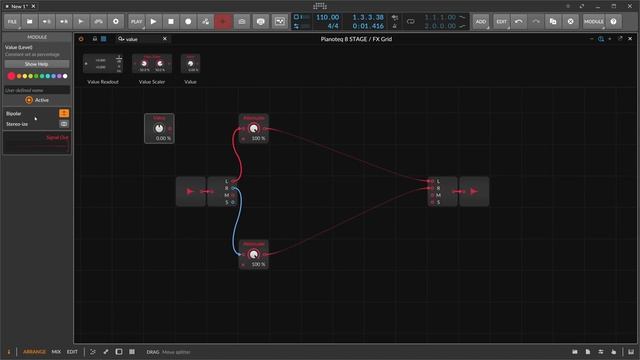
Task: Click the Audio Out play triangle module
Action: [474, 191]
